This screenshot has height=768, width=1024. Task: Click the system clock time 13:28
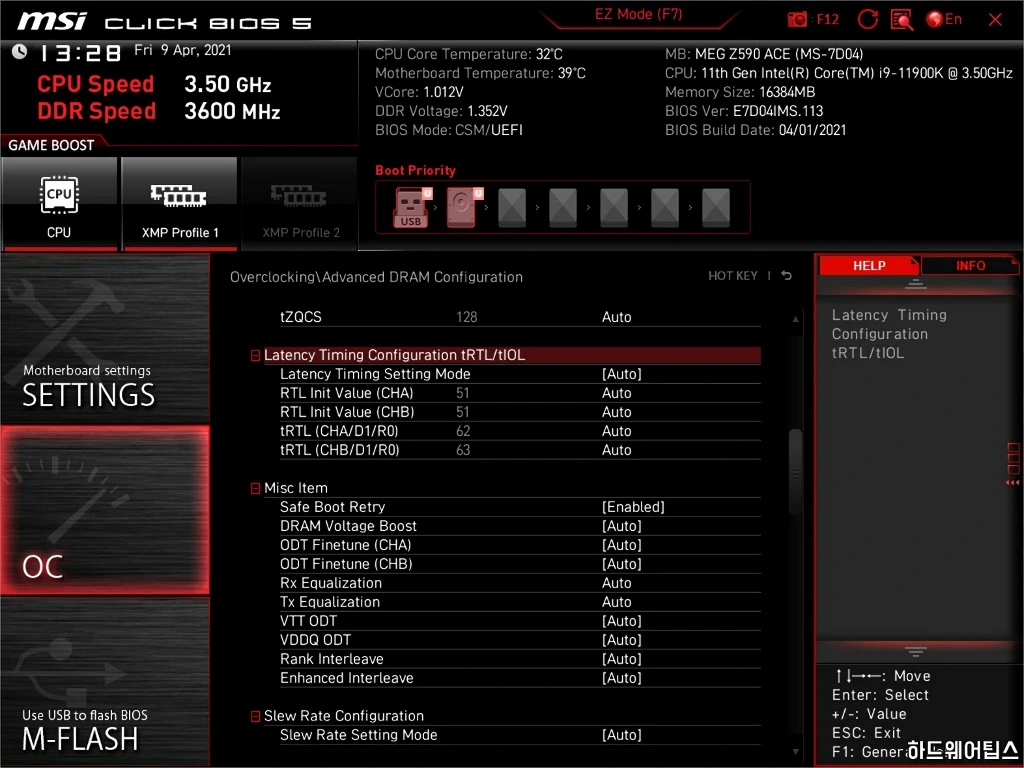coord(80,53)
